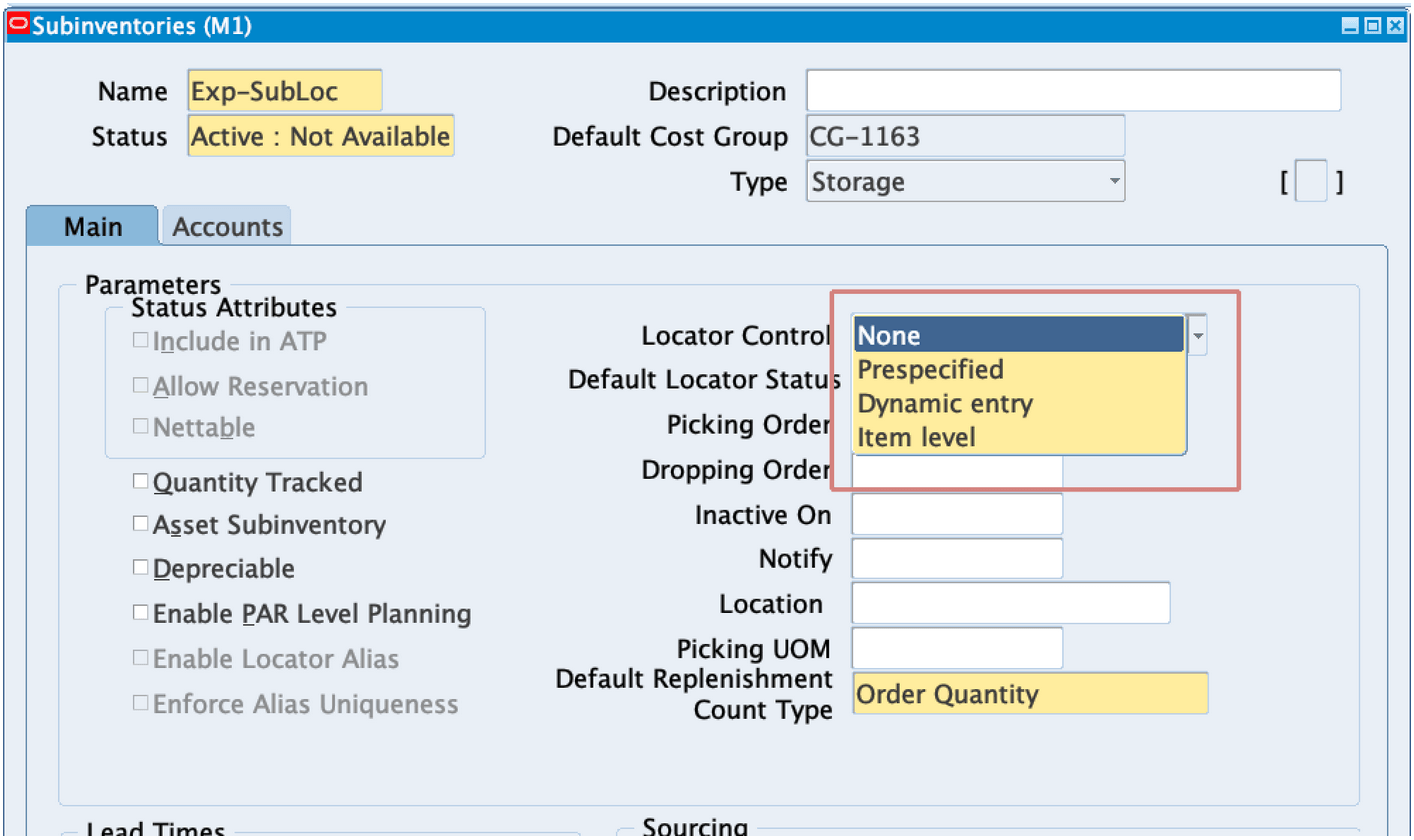Enable the Depreciable checkbox

tap(140, 566)
